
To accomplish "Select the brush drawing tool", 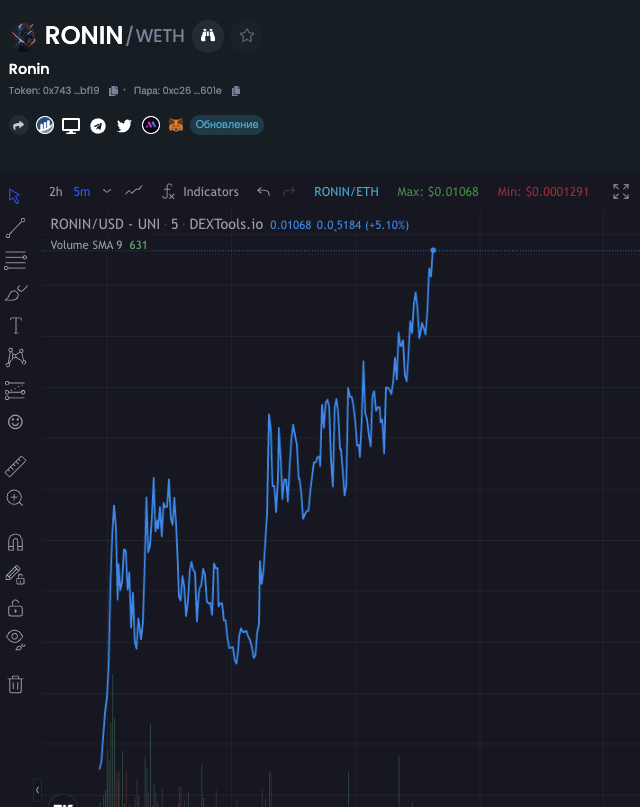I will 15,293.
